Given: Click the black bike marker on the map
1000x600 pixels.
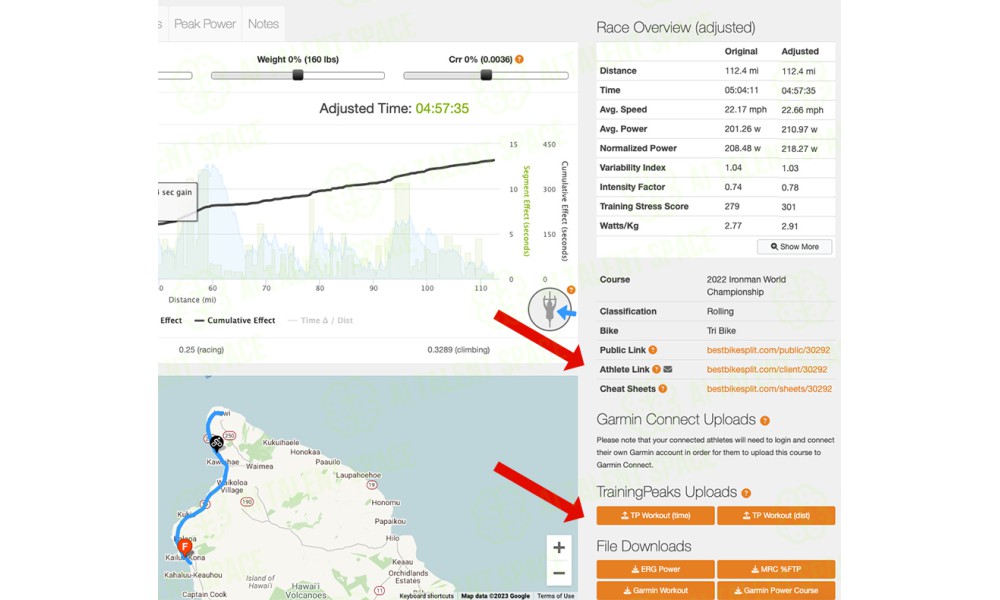Looking at the screenshot, I should pos(216,442).
